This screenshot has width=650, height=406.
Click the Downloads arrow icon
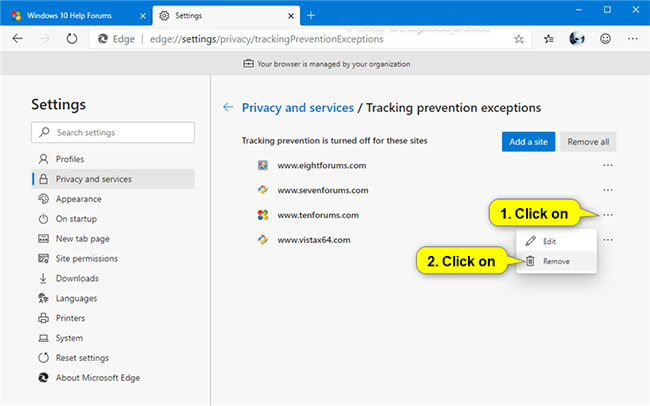43,279
